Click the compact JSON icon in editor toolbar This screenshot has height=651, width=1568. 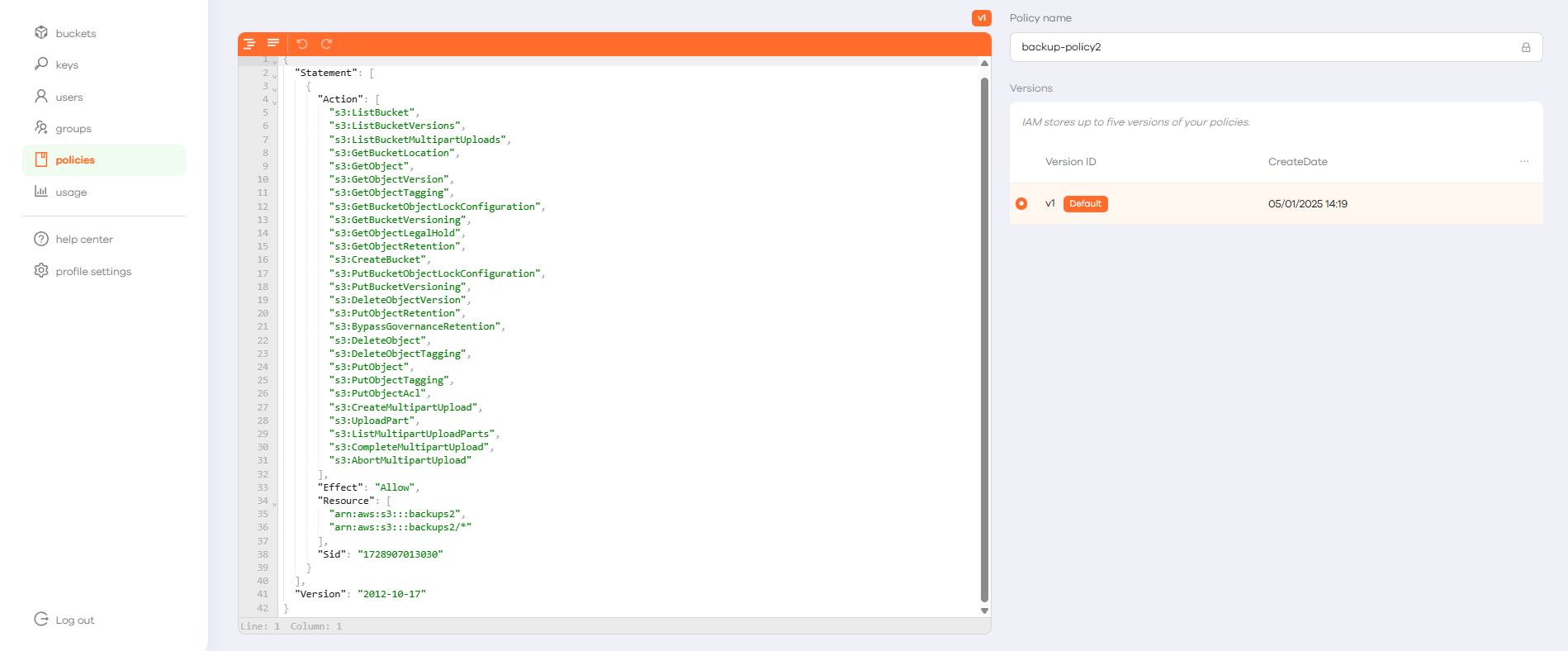coord(272,44)
